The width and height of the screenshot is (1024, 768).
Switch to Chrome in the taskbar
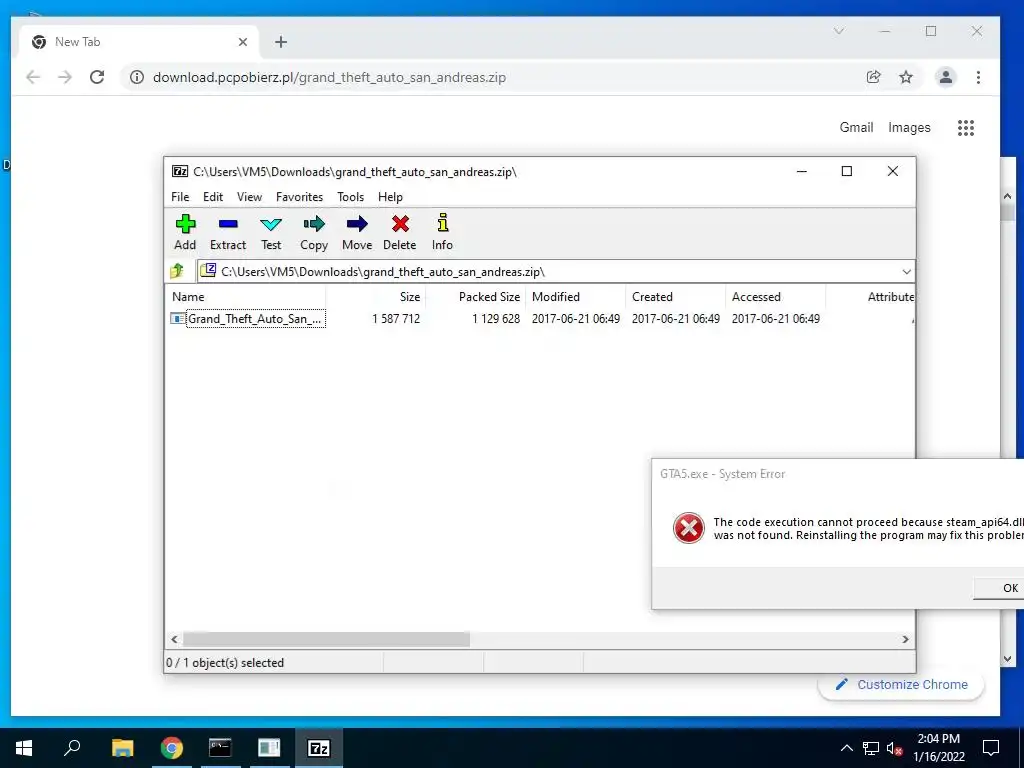click(172, 748)
